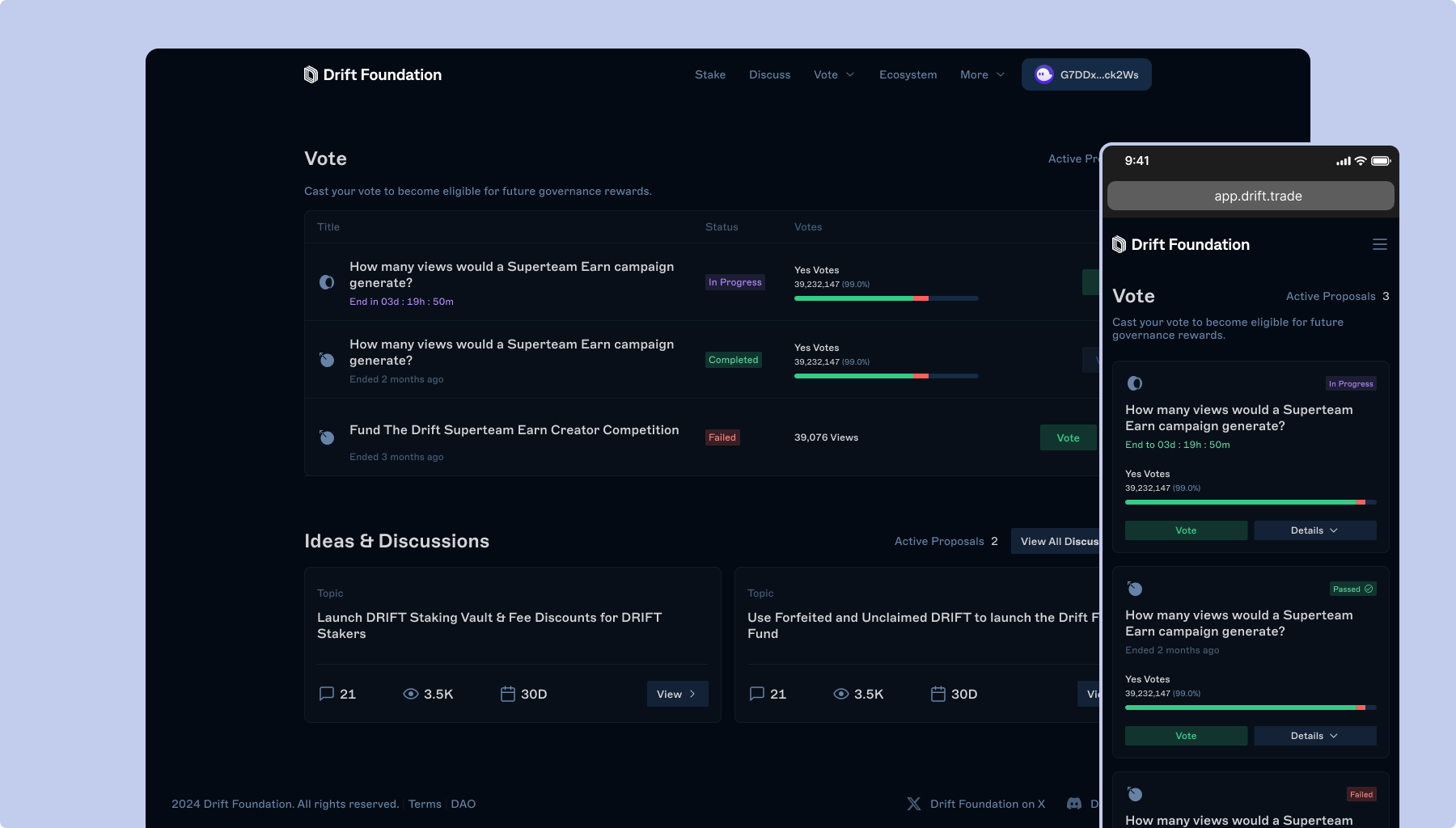Click View on the Launch DRIFT Staking Vault card

pos(677,694)
